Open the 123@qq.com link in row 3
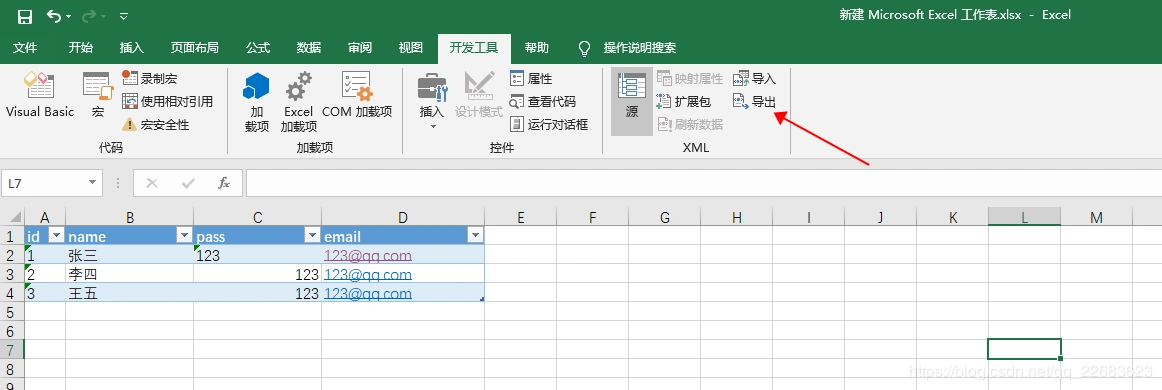Viewport: 1162px width, 390px height. [368, 274]
